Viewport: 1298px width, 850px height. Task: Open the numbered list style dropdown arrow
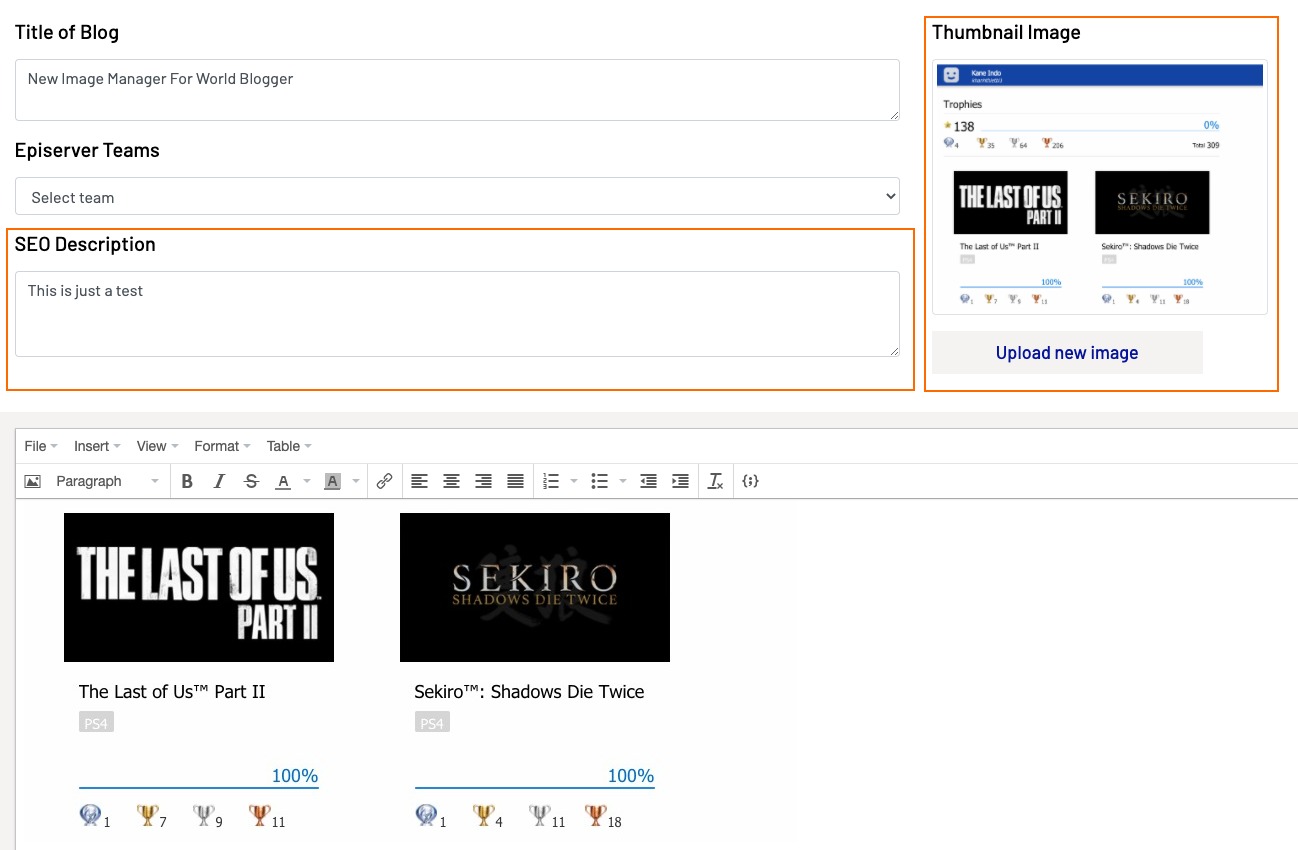574,481
